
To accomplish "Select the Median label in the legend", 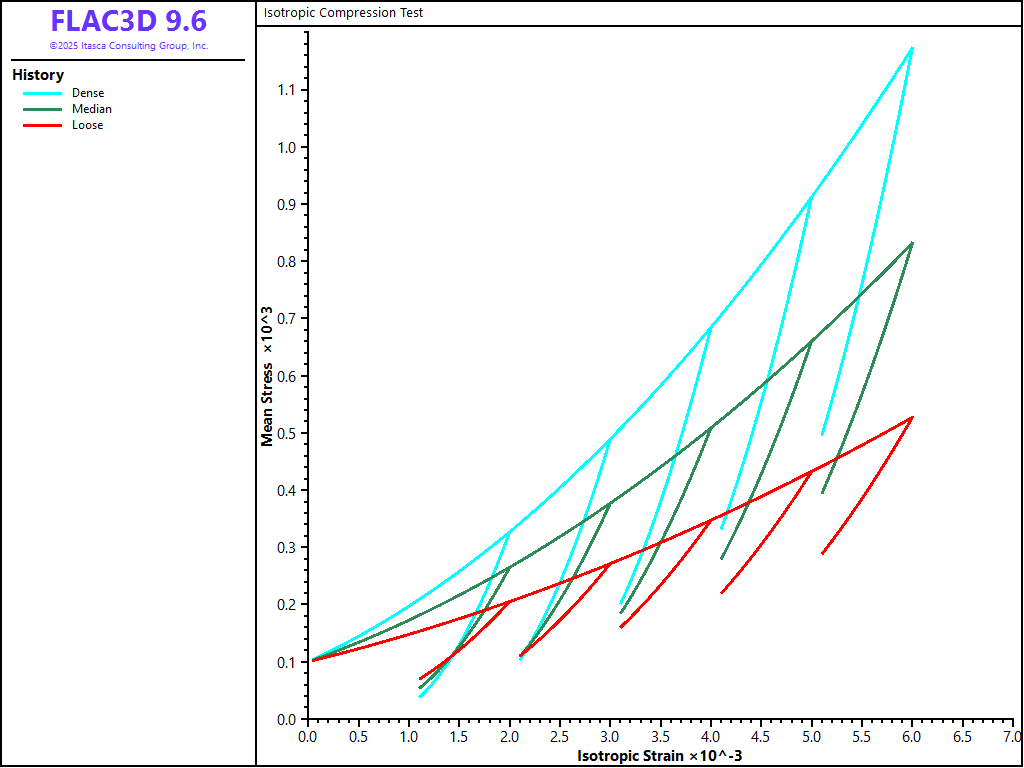I will pyautogui.click(x=92, y=109).
